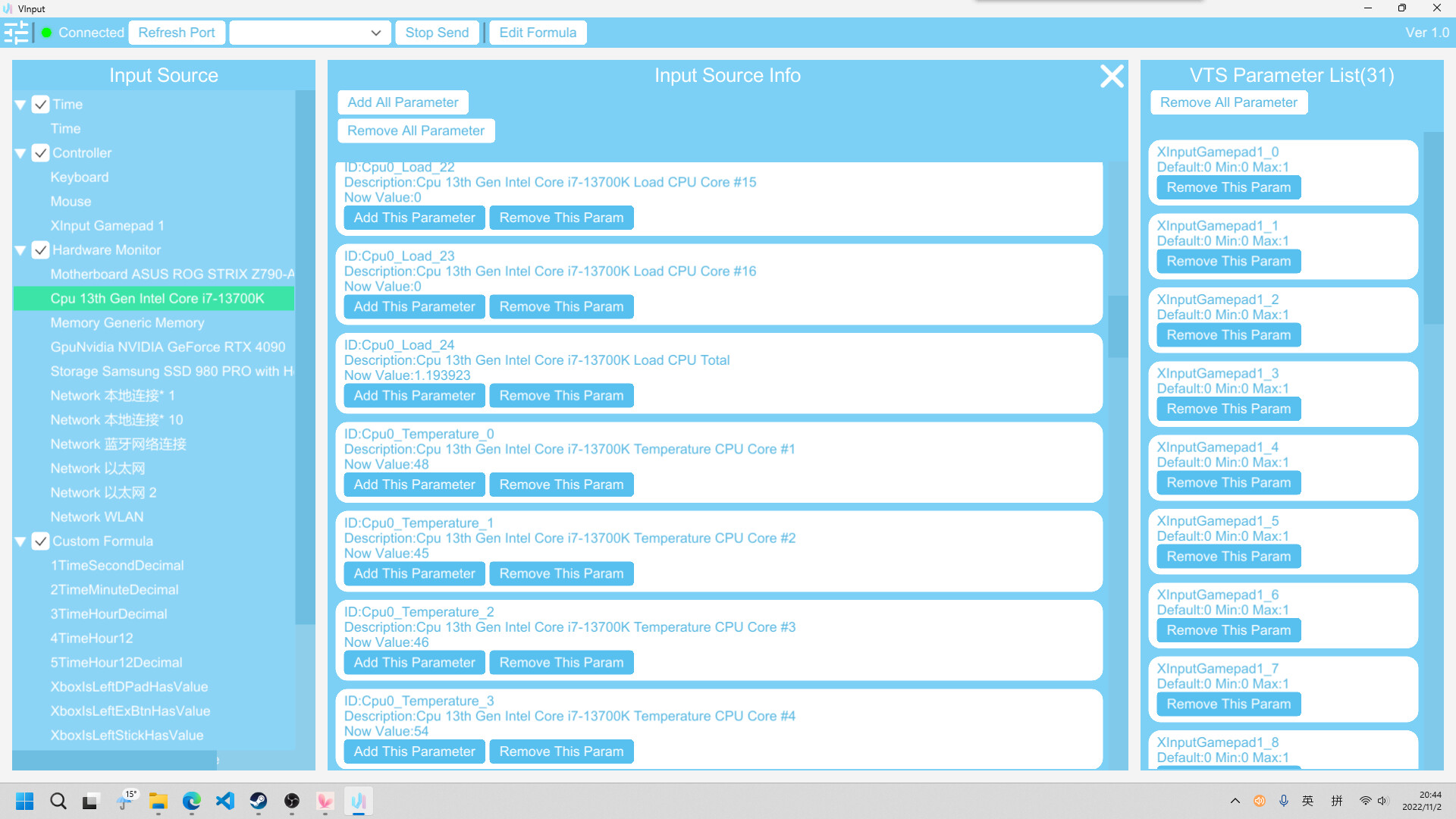Click the Refresh Port button
Screen dimensions: 1456x819
[176, 32]
